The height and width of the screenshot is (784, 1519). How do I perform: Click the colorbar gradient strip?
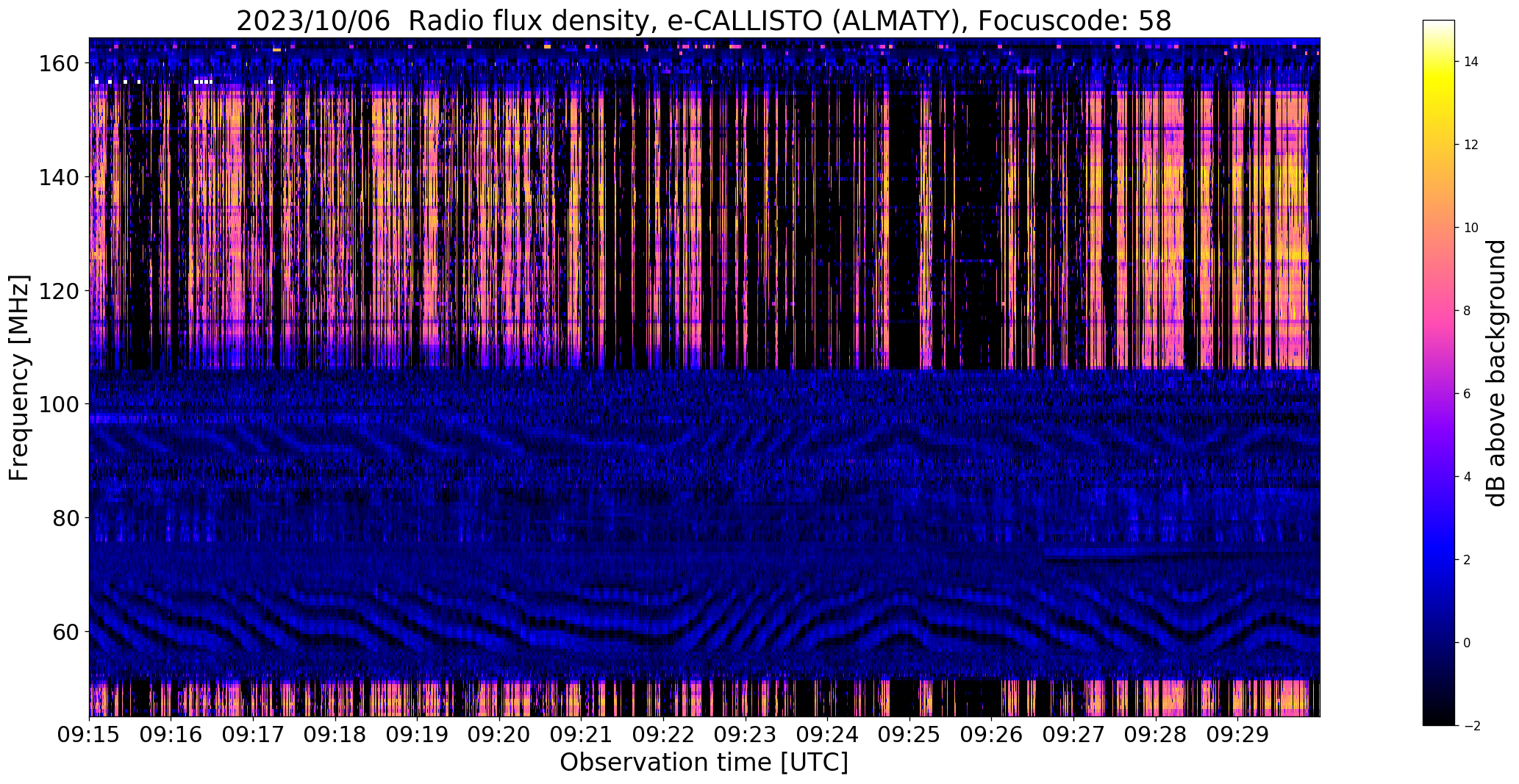1438,373
